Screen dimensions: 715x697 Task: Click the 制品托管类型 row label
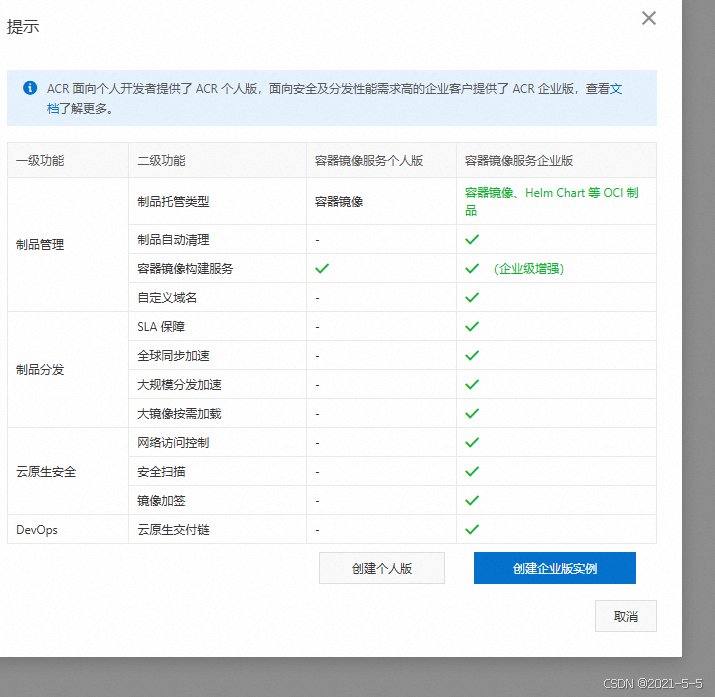(x=173, y=201)
